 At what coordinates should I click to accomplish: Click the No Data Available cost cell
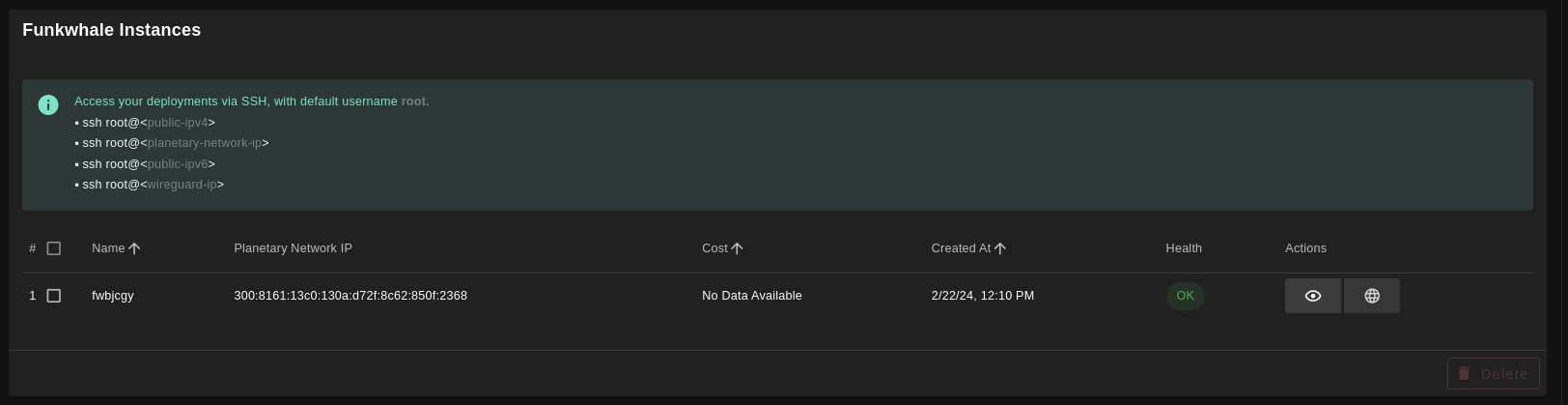[x=751, y=296]
